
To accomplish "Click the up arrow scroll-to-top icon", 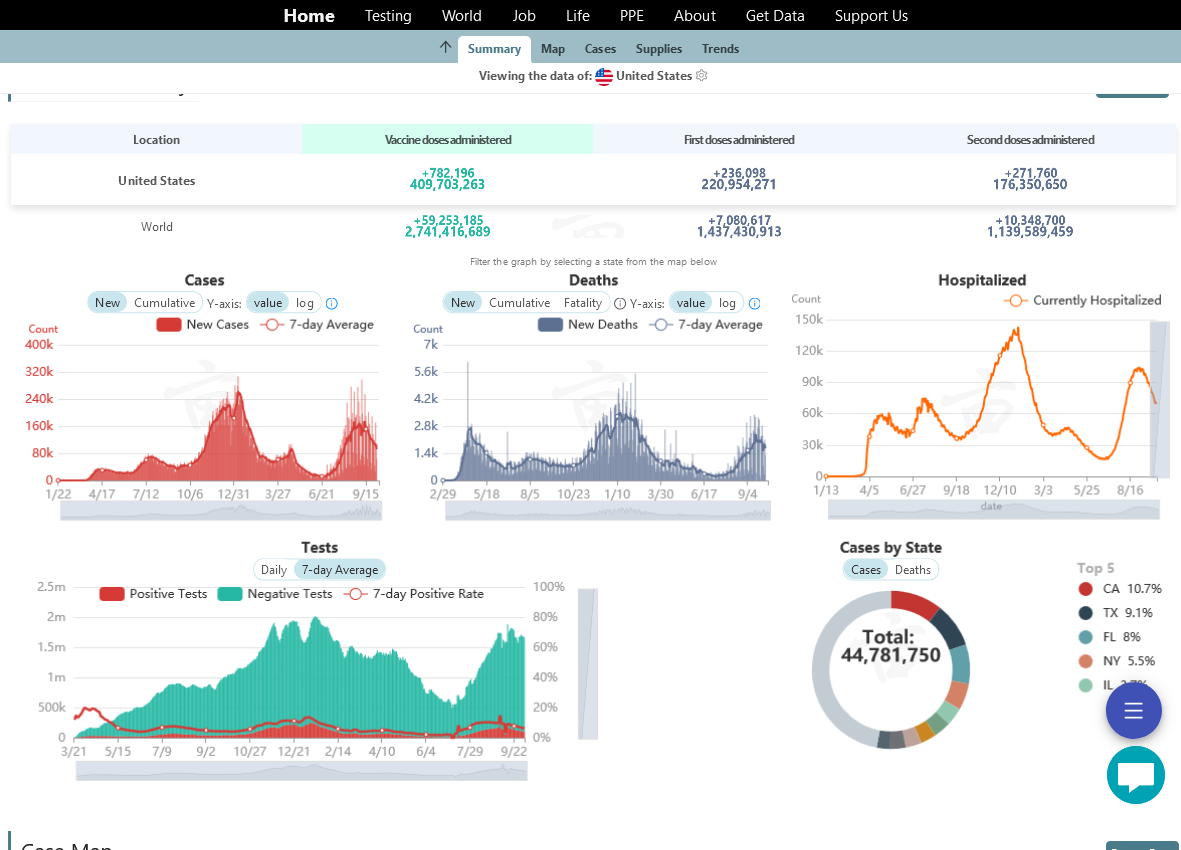I will [445, 47].
